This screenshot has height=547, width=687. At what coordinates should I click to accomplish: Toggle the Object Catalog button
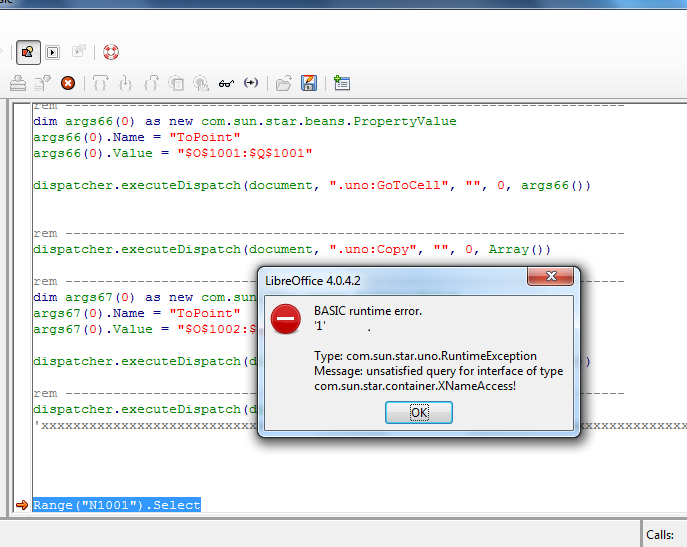26,51
